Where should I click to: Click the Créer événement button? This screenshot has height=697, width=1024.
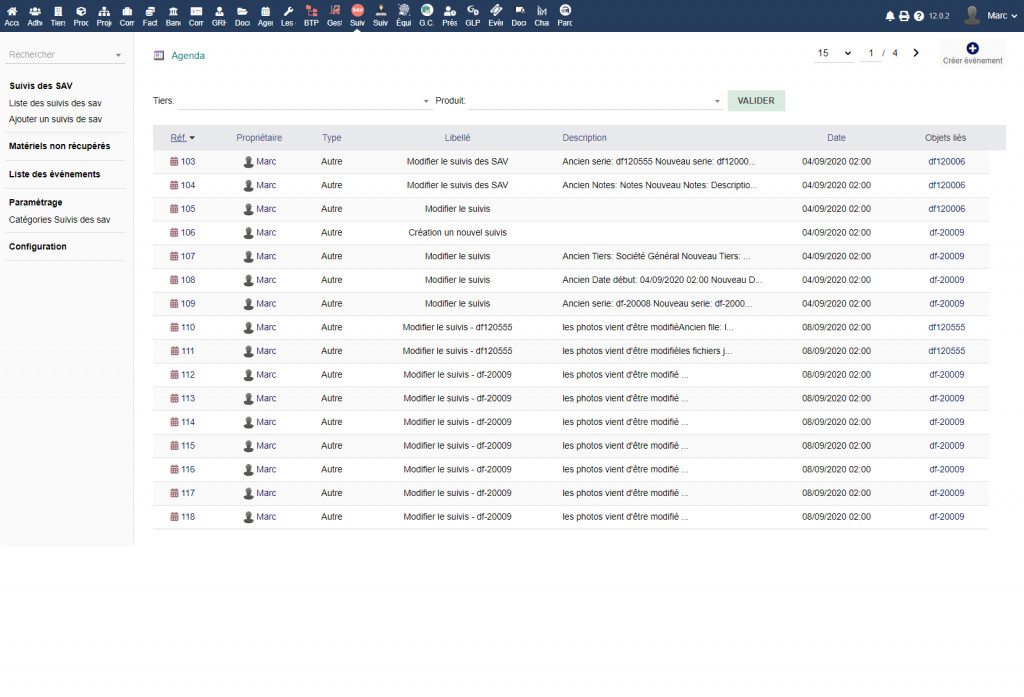pyautogui.click(x=972, y=53)
